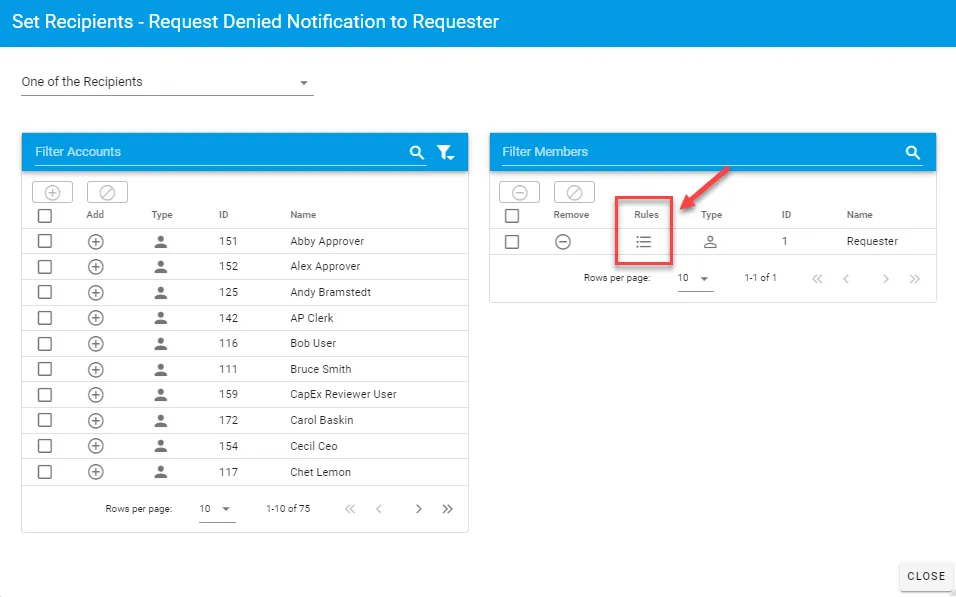Click into the Filter Accounts input field

click(x=215, y=152)
